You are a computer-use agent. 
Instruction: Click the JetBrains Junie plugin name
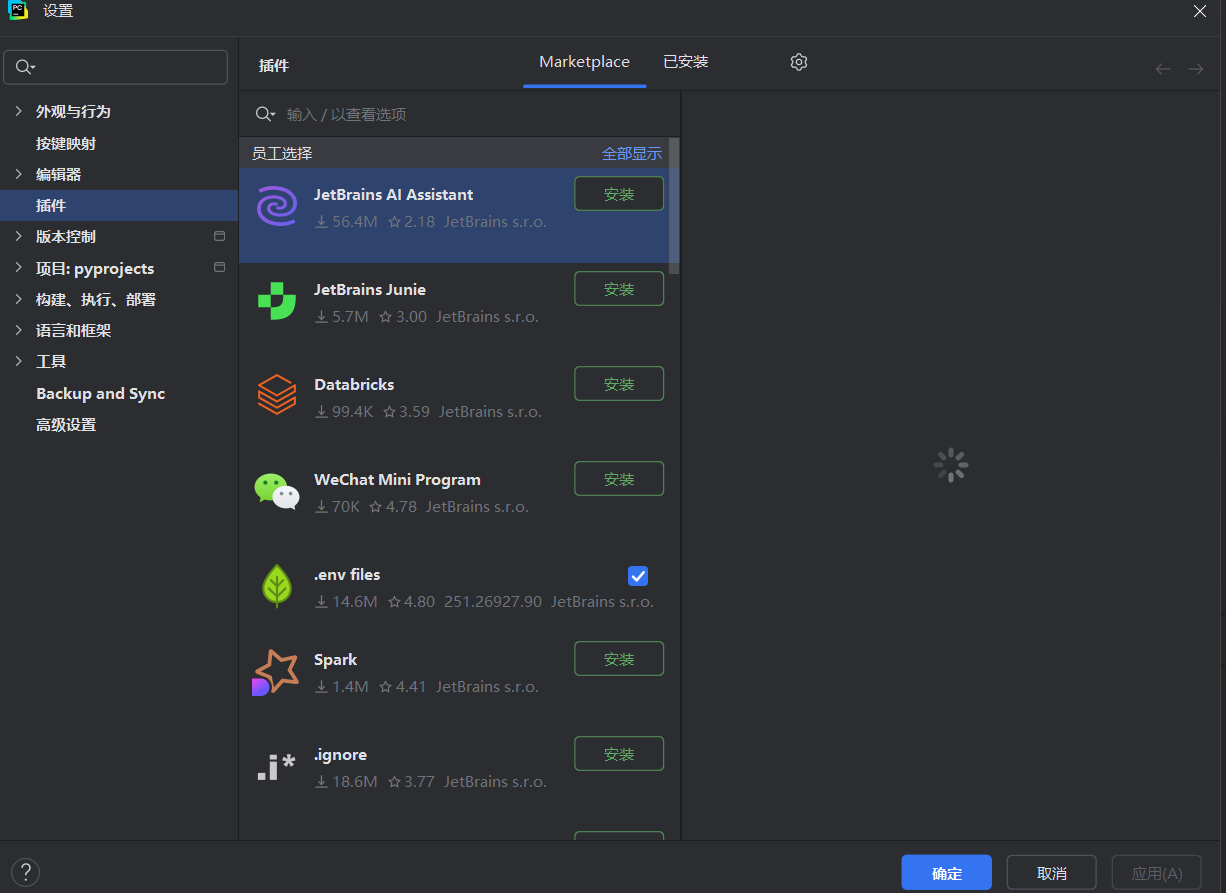click(370, 289)
